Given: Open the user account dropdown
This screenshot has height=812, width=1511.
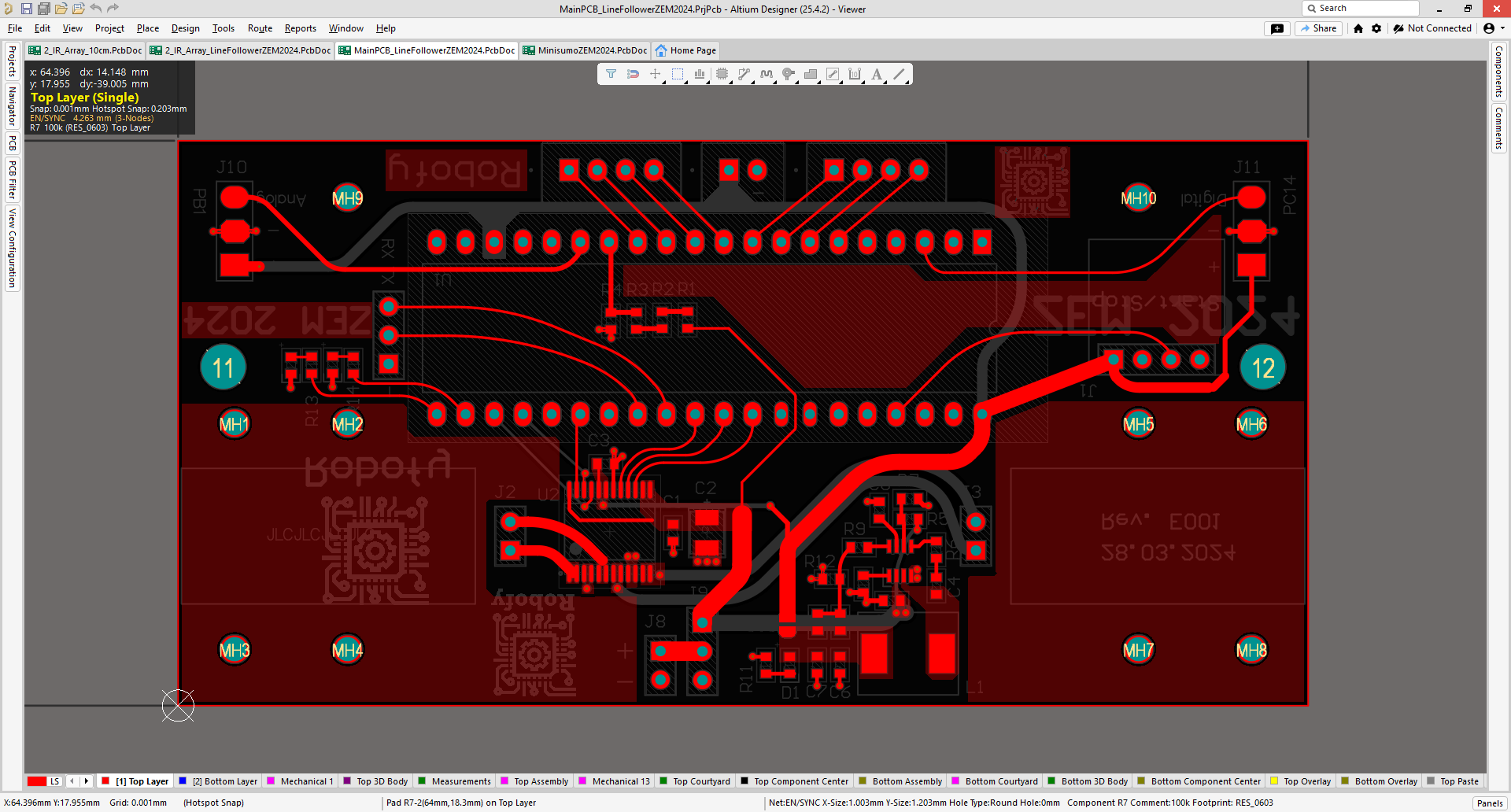Looking at the screenshot, I should (1494, 28).
